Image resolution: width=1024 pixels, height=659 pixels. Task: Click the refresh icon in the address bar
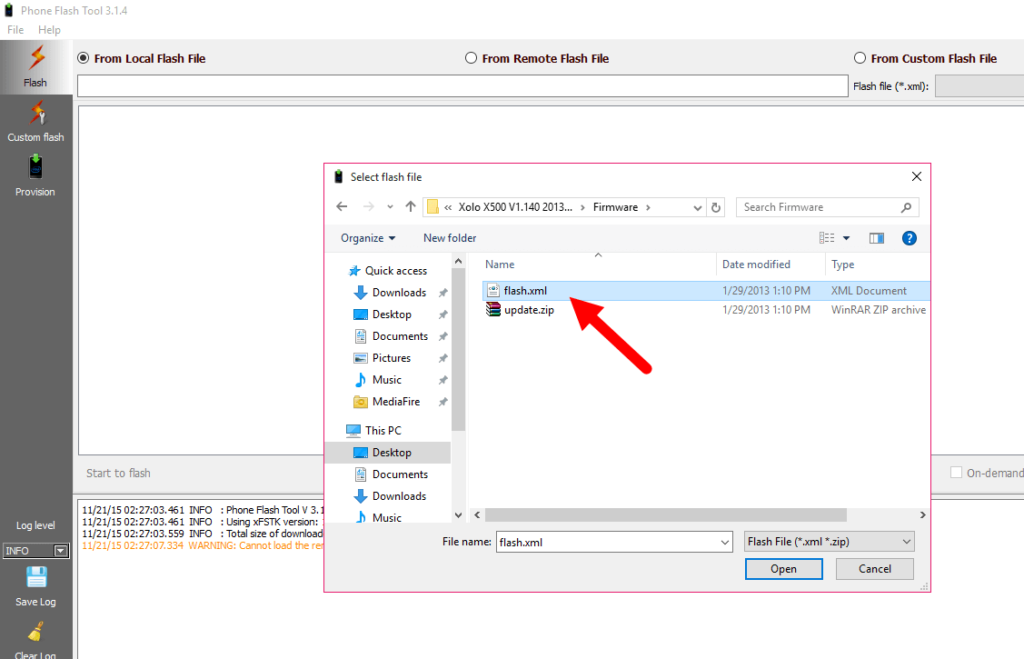[716, 206]
